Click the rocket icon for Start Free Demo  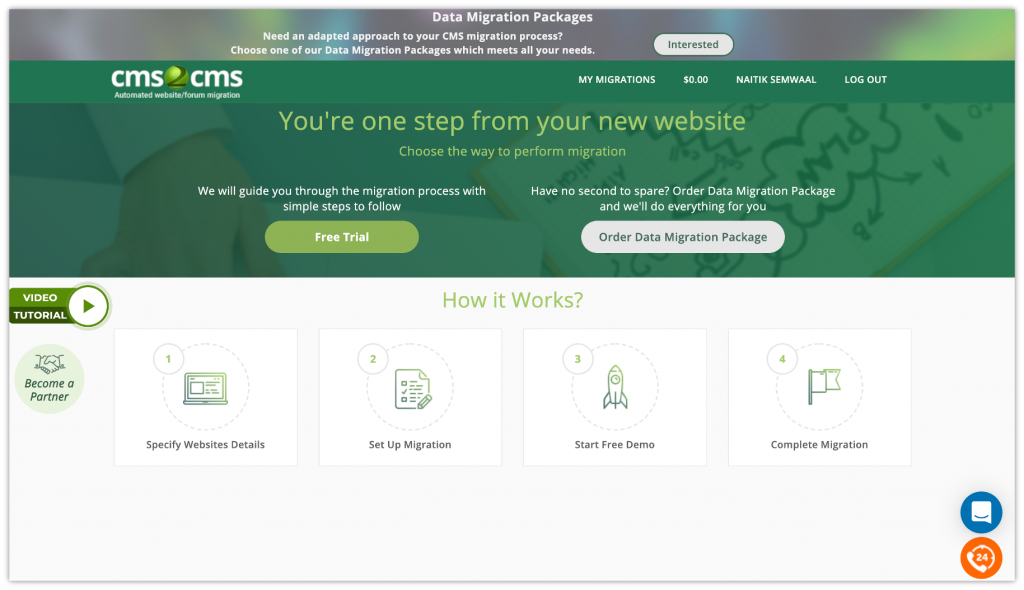click(x=614, y=388)
